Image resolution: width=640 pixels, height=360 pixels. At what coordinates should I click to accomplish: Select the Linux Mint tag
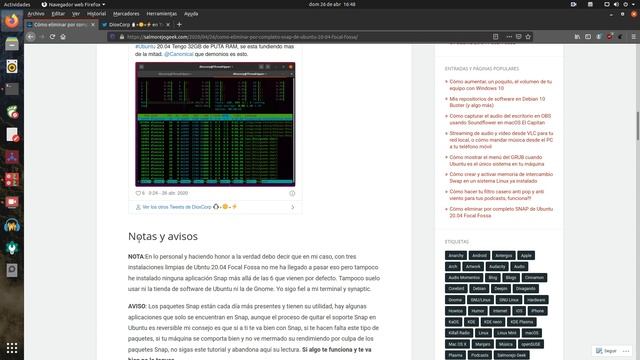(507, 333)
